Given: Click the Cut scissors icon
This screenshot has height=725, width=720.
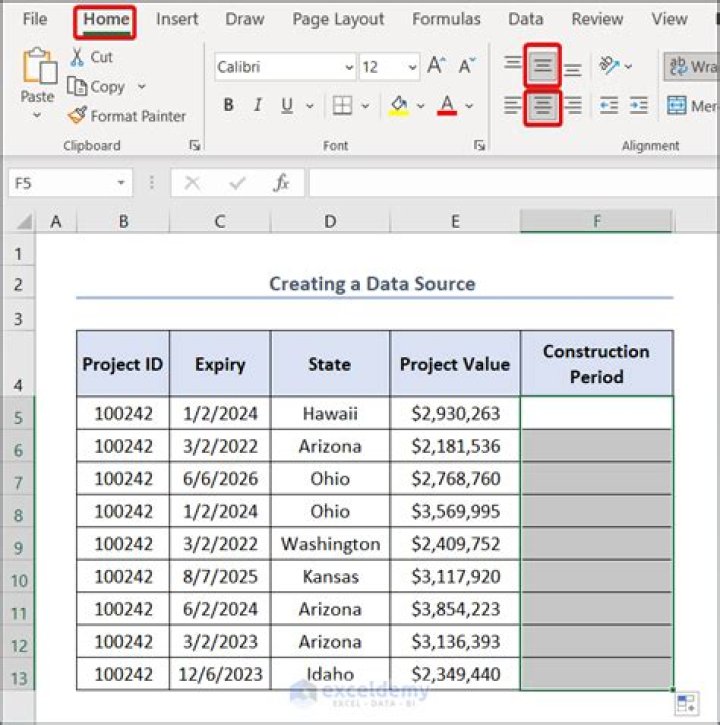Looking at the screenshot, I should coord(78,57).
